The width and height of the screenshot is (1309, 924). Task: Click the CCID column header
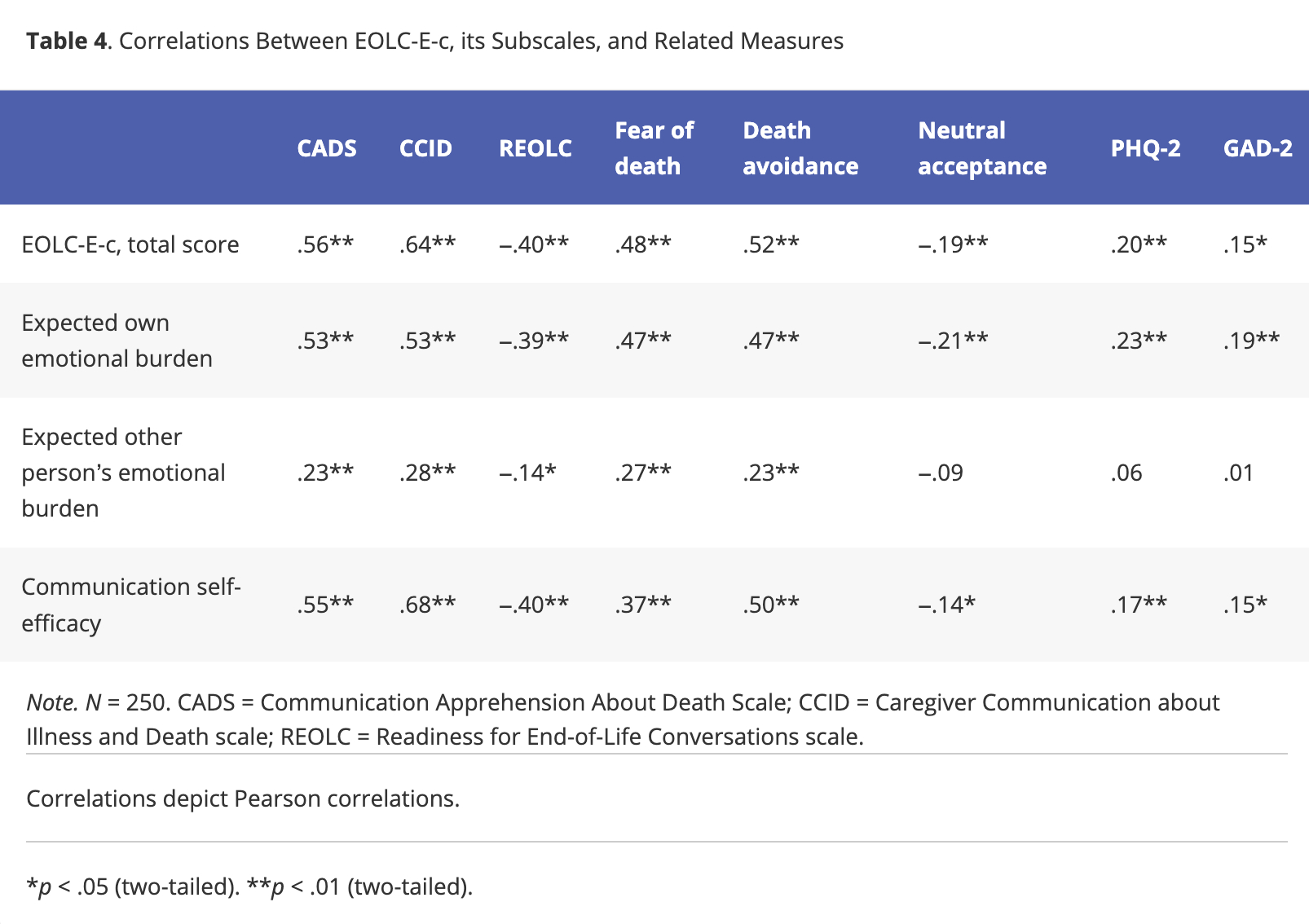click(x=425, y=148)
